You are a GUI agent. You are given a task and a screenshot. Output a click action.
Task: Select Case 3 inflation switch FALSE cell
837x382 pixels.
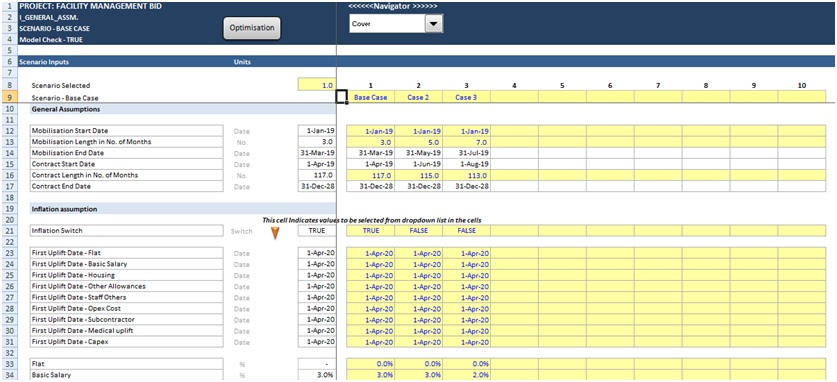tap(467, 230)
